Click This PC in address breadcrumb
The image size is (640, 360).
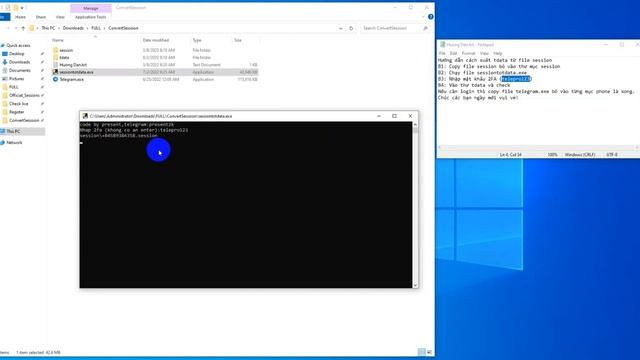(48, 28)
